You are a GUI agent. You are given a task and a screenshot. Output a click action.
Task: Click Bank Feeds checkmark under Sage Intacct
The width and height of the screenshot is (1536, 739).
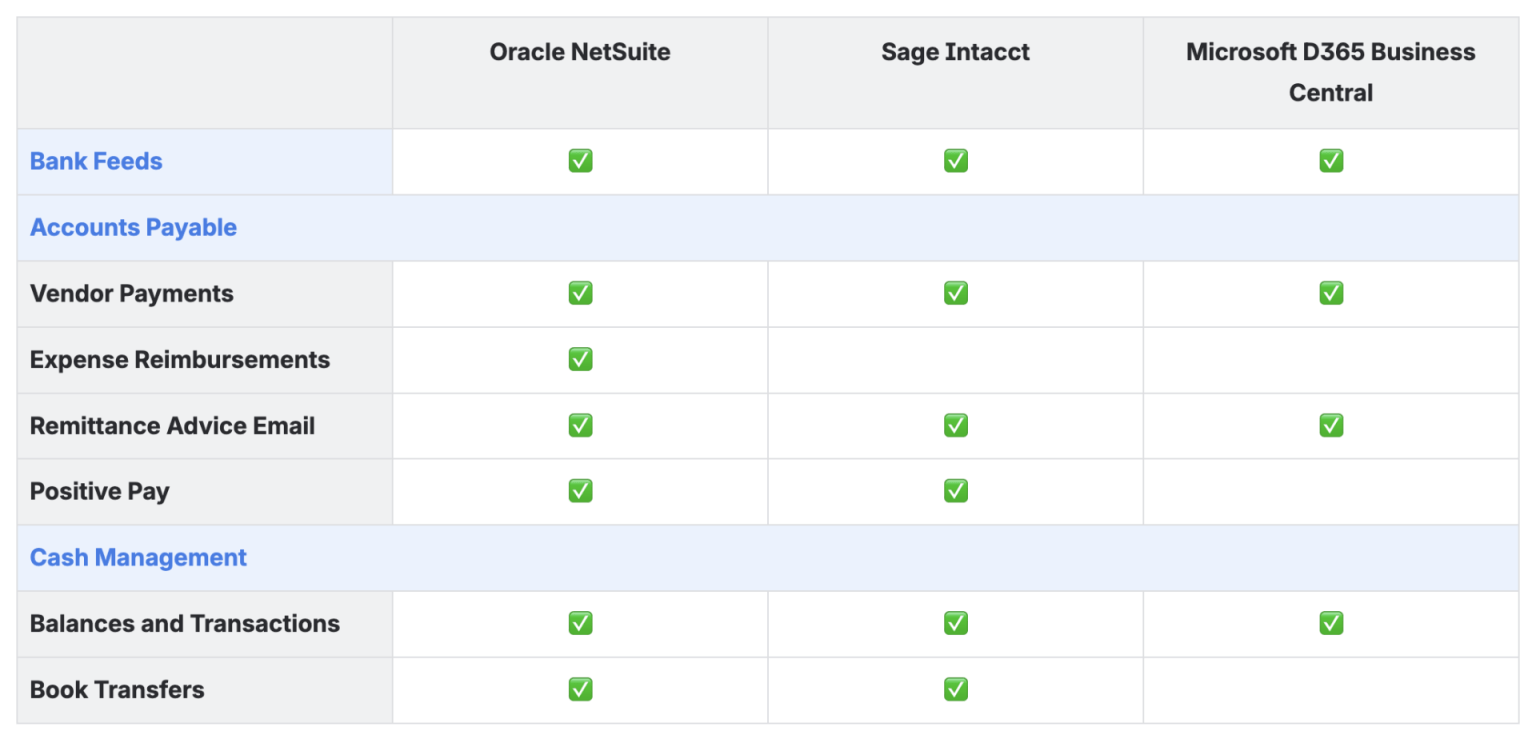tap(955, 161)
